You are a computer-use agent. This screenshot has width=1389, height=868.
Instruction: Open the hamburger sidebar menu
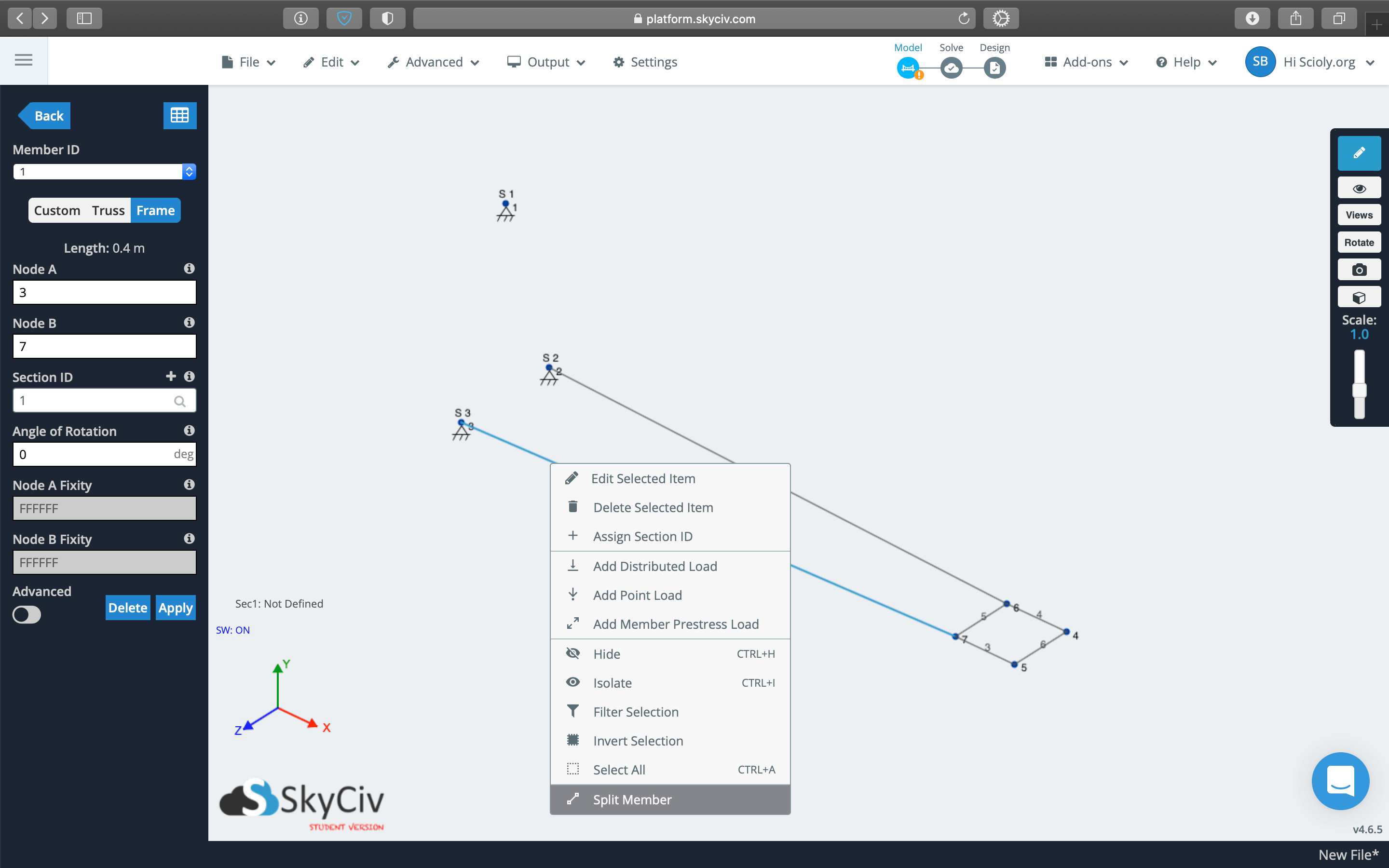pos(24,60)
